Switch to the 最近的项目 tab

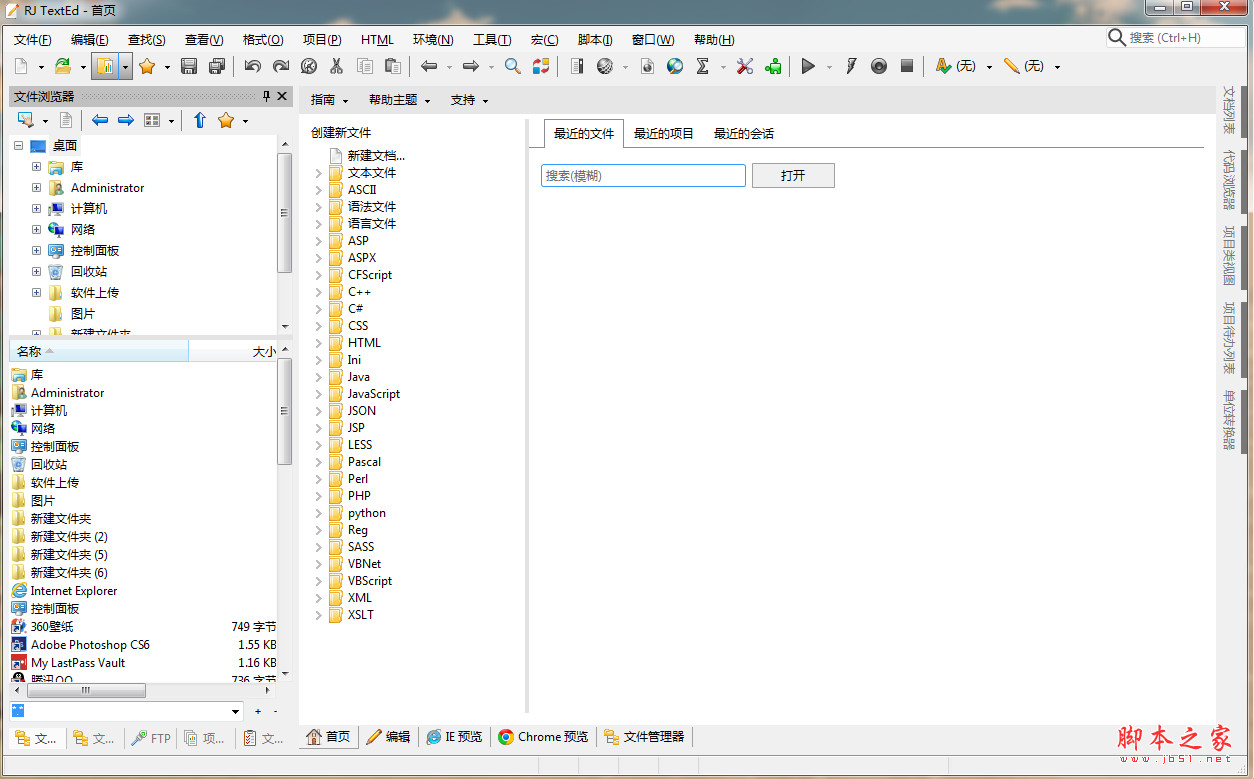pos(666,131)
